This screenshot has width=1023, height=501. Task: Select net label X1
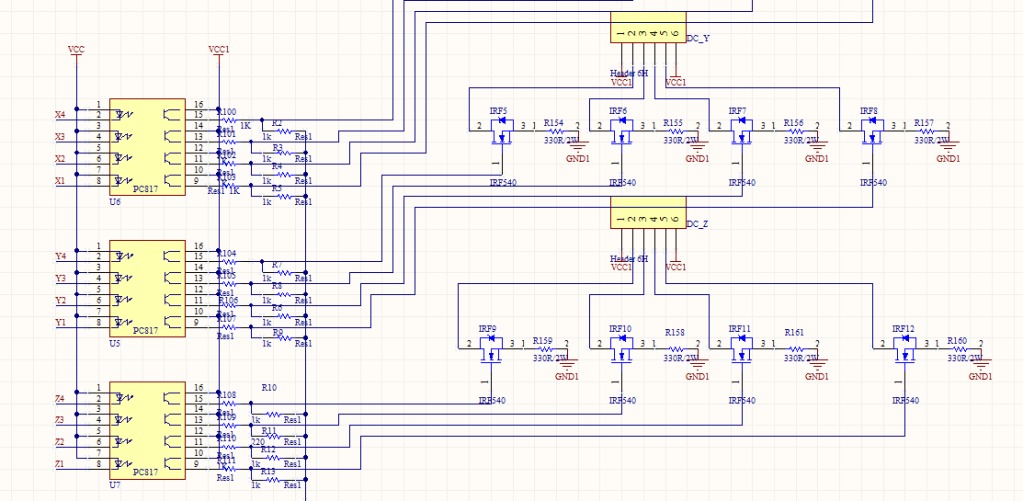(x=60, y=181)
